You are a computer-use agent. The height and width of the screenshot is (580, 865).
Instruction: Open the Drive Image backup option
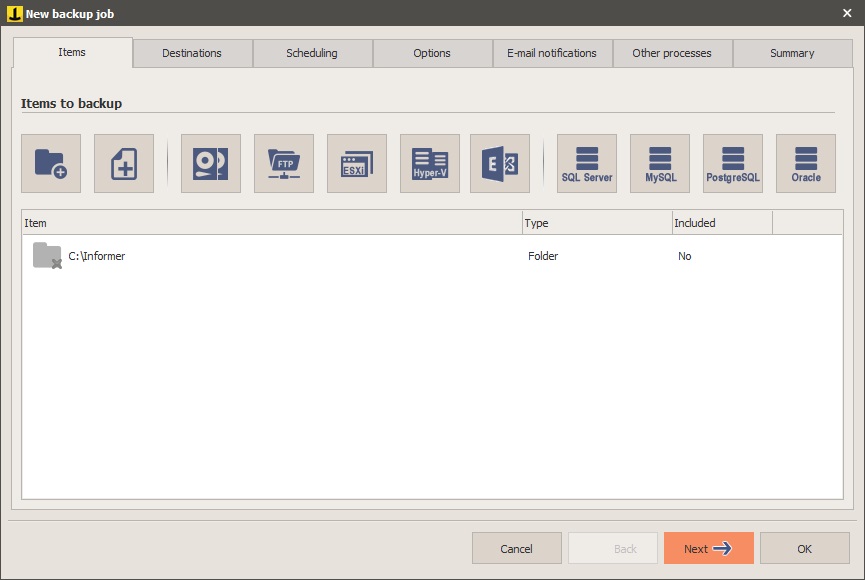click(210, 162)
